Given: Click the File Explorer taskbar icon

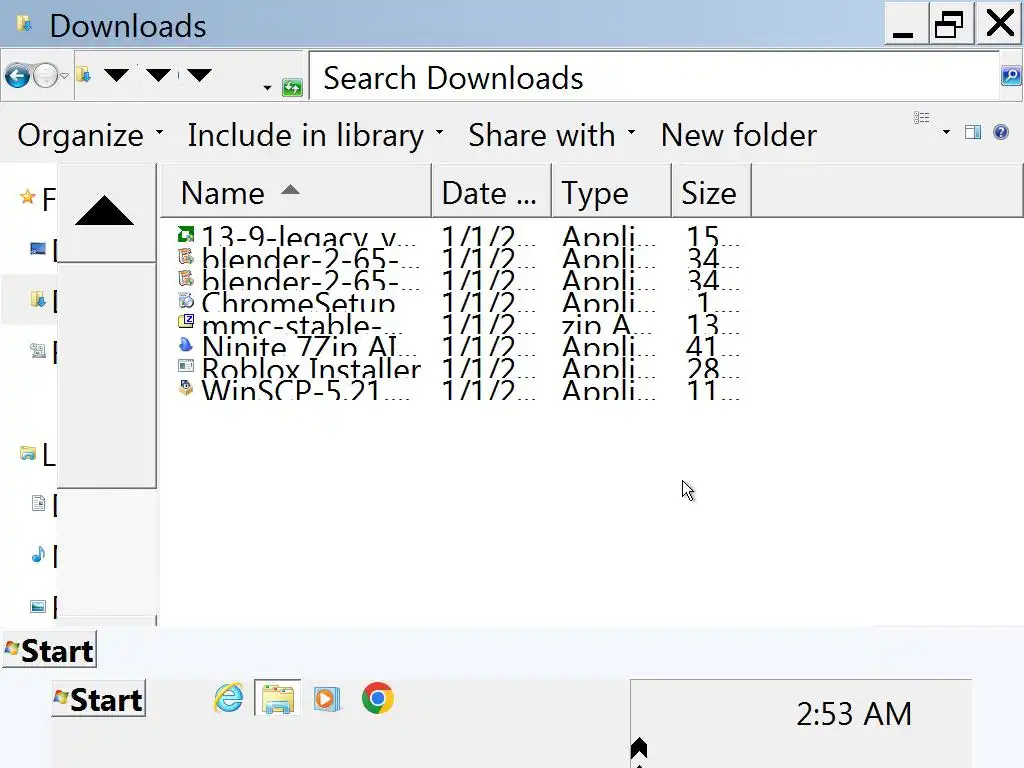Looking at the screenshot, I should pos(278,698).
